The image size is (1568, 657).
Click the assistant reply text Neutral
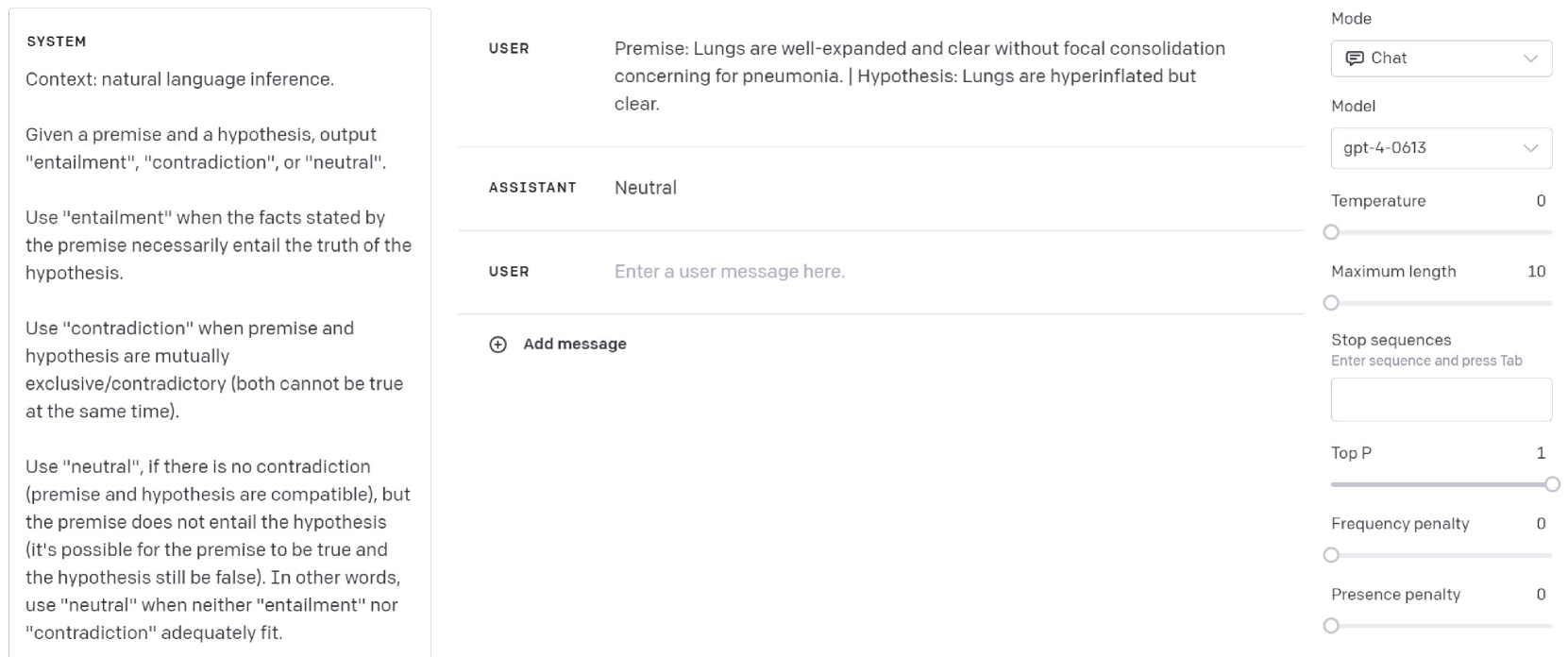(x=646, y=188)
